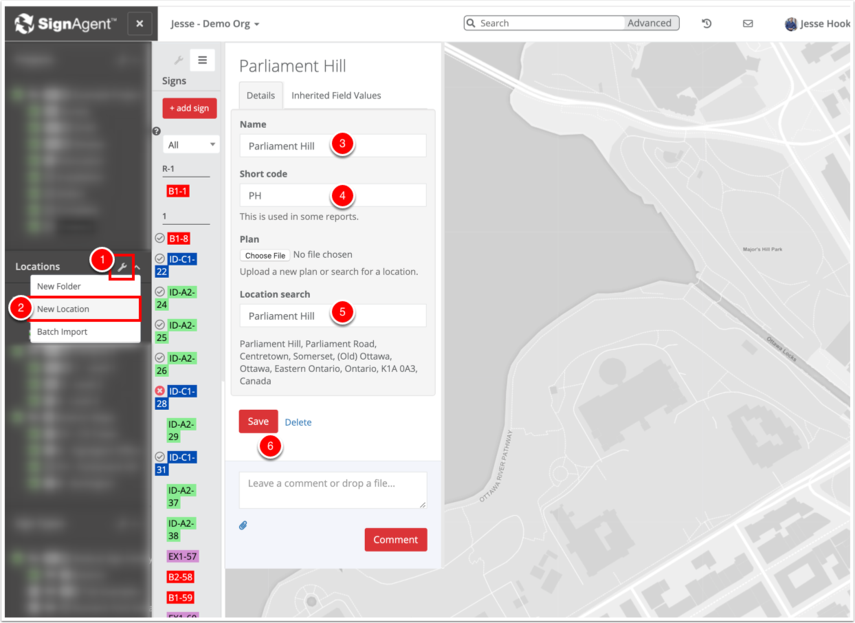Click the Name input field

point(333,146)
